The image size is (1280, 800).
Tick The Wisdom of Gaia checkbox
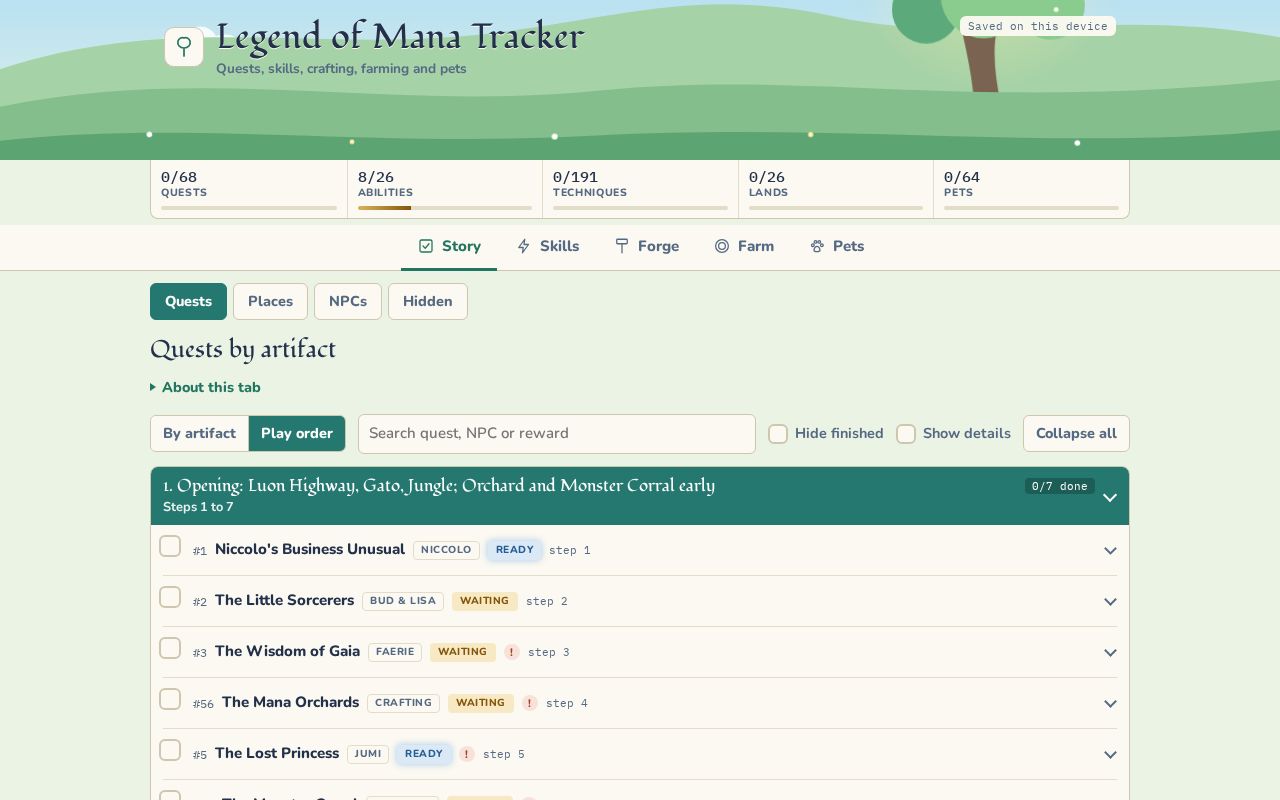tap(170, 648)
